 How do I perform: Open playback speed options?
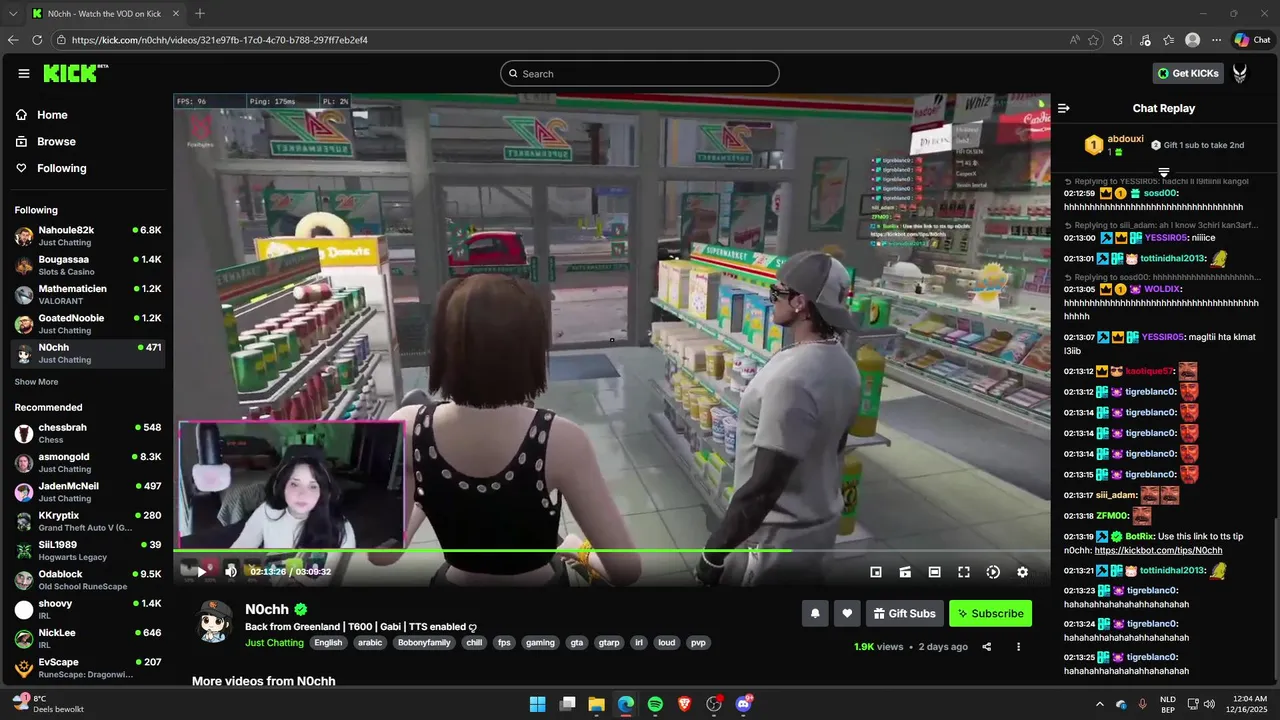[993, 572]
